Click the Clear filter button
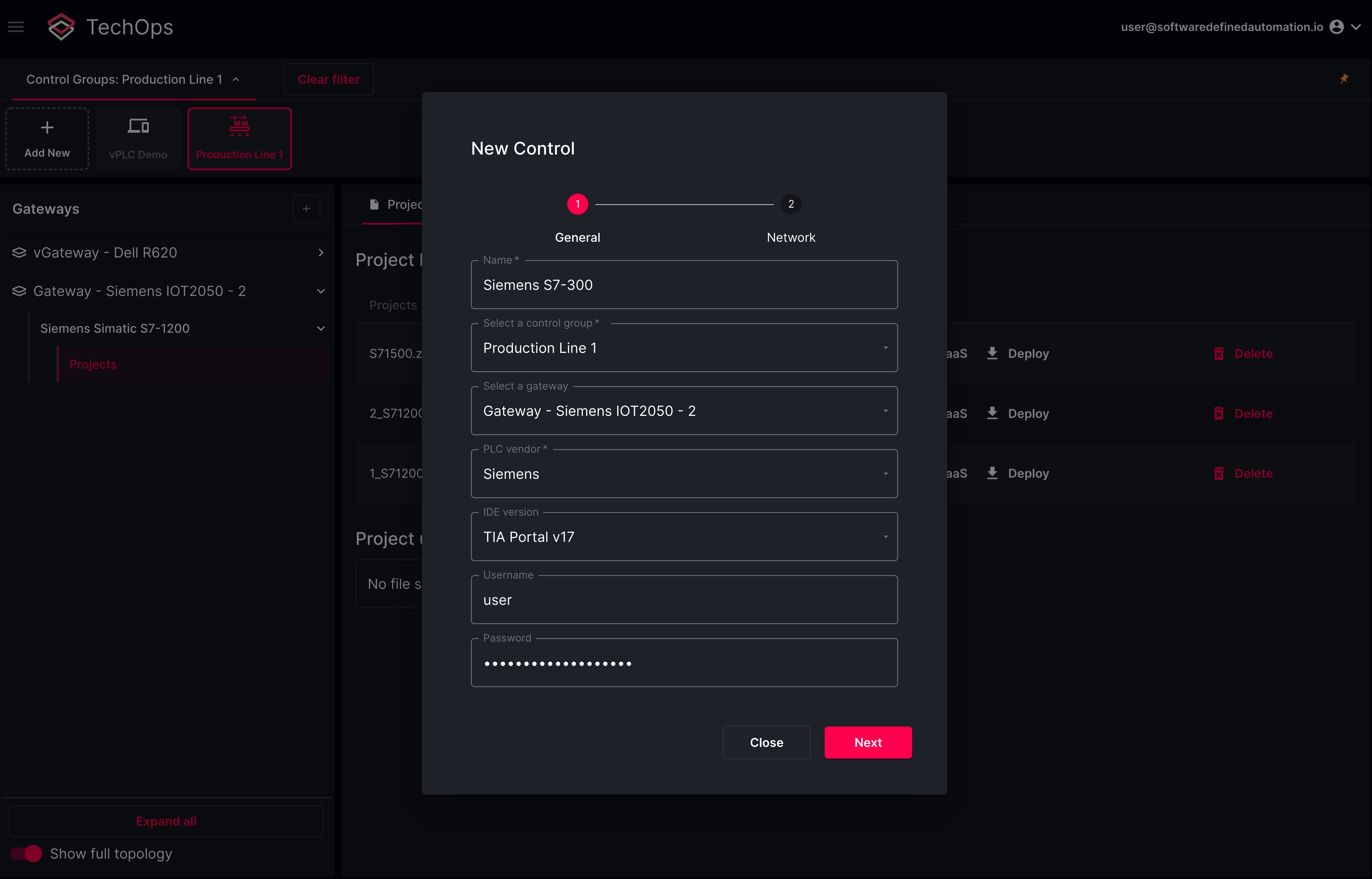This screenshot has height=879, width=1372. (329, 79)
